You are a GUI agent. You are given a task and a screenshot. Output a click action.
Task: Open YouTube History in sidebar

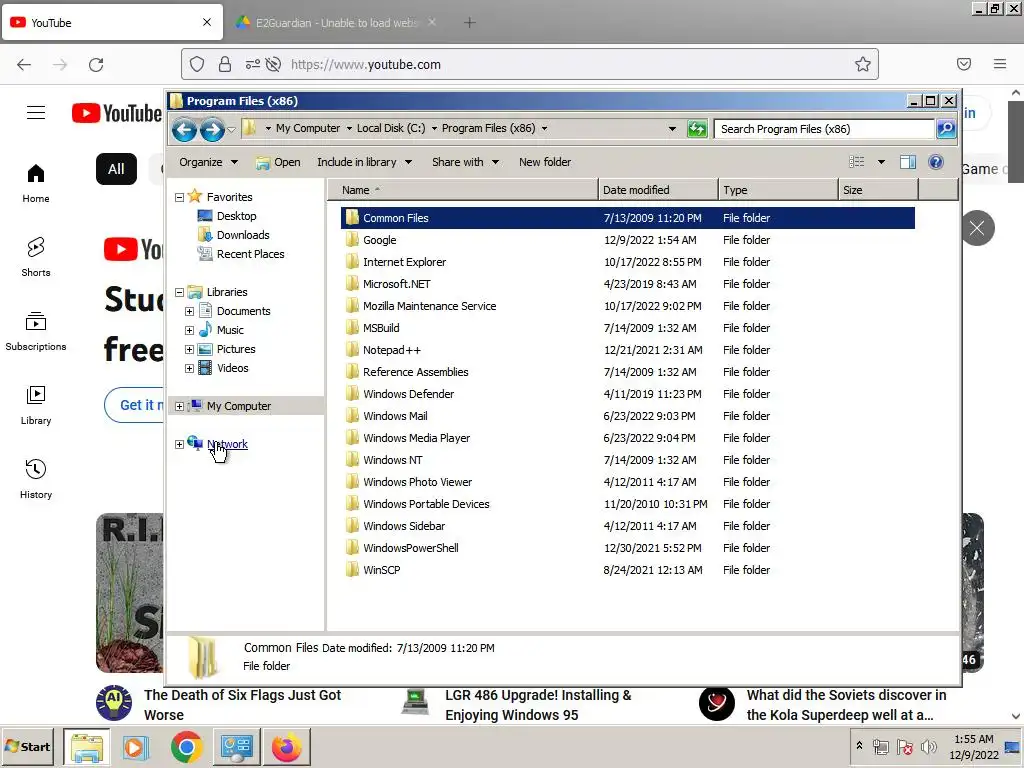[36, 479]
